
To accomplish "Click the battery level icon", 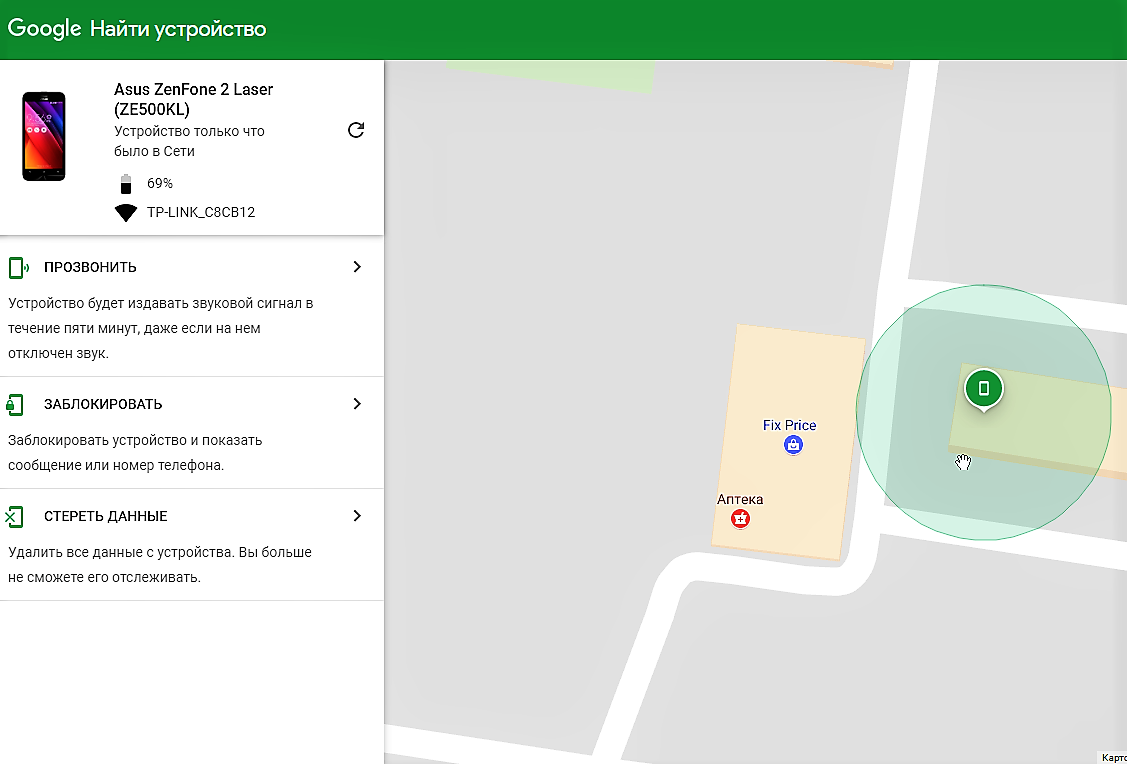I will (126, 184).
